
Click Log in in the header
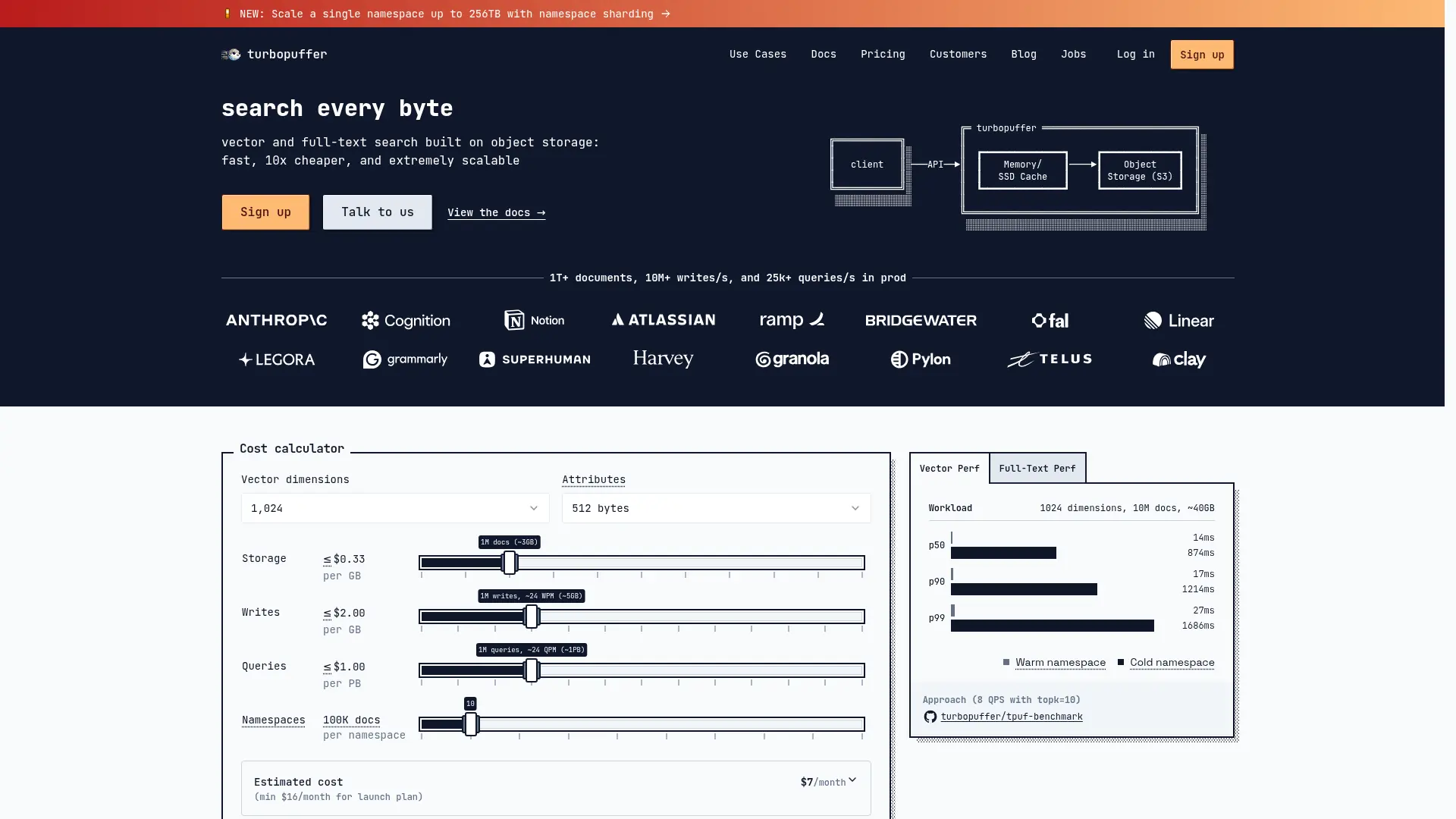(1135, 55)
